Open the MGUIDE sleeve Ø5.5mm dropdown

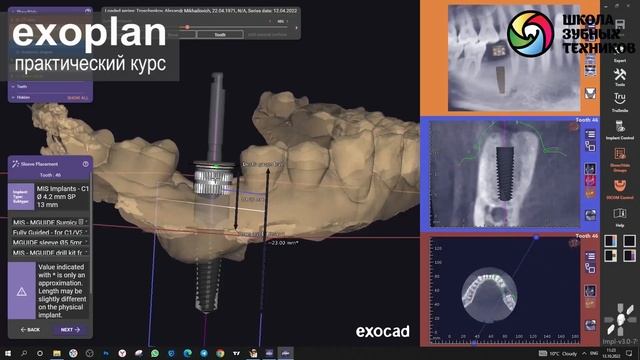click(x=50, y=242)
